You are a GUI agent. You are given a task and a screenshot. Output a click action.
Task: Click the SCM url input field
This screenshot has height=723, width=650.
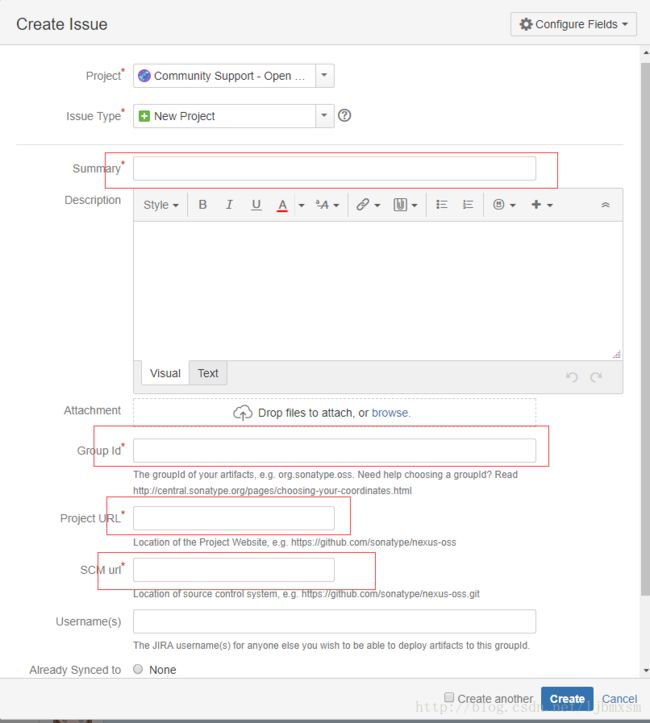pyautogui.click(x=234, y=570)
